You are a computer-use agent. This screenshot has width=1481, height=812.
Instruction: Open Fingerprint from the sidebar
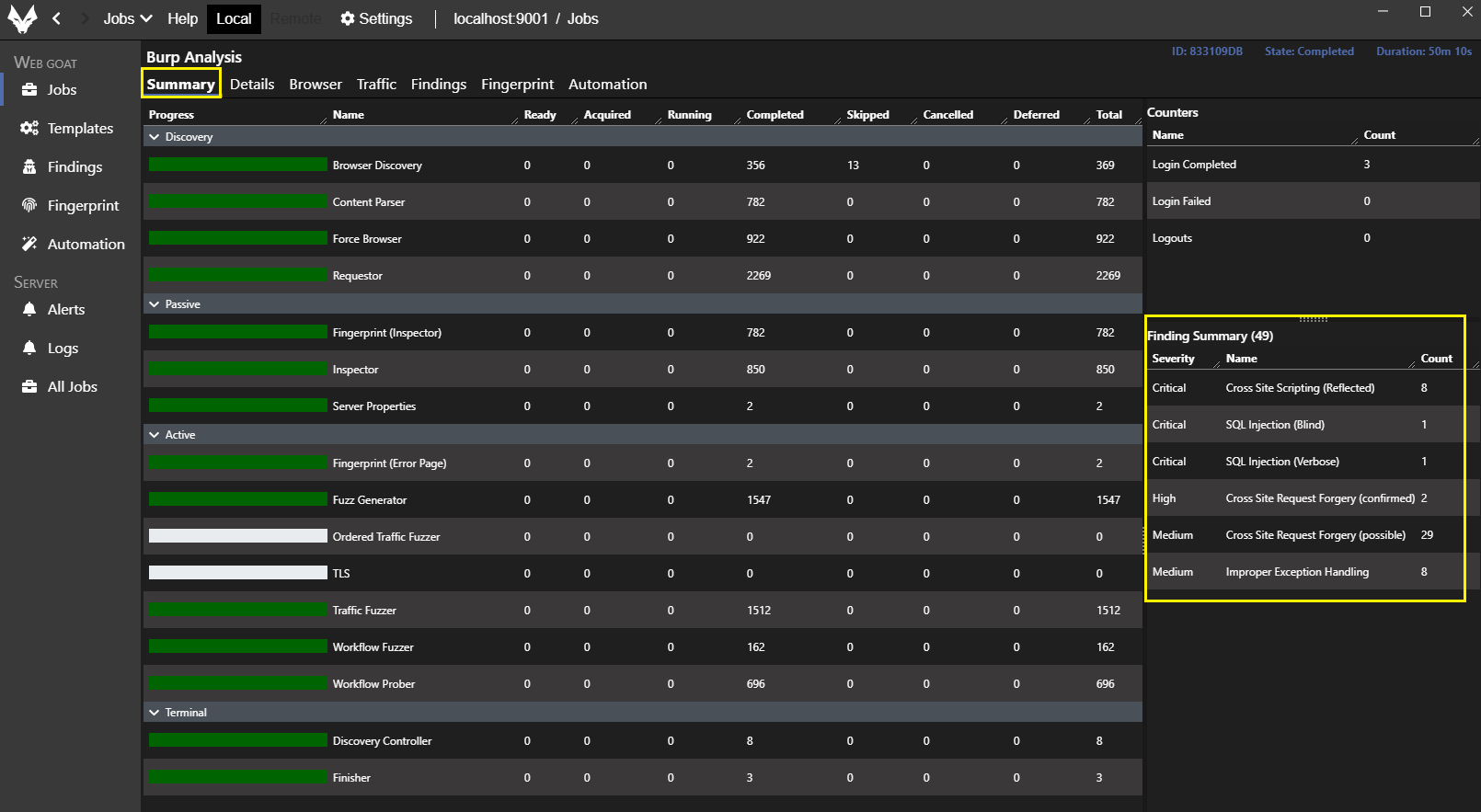point(70,205)
